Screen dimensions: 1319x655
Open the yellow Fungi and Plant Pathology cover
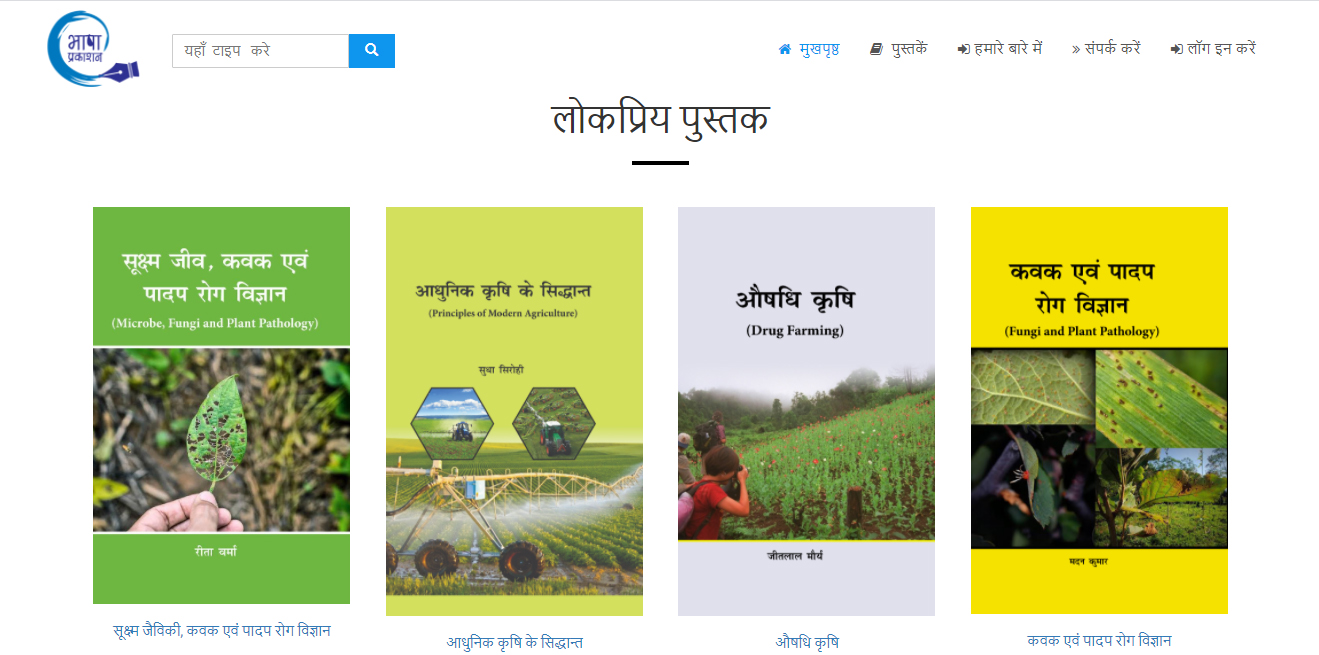pyautogui.click(x=1099, y=410)
